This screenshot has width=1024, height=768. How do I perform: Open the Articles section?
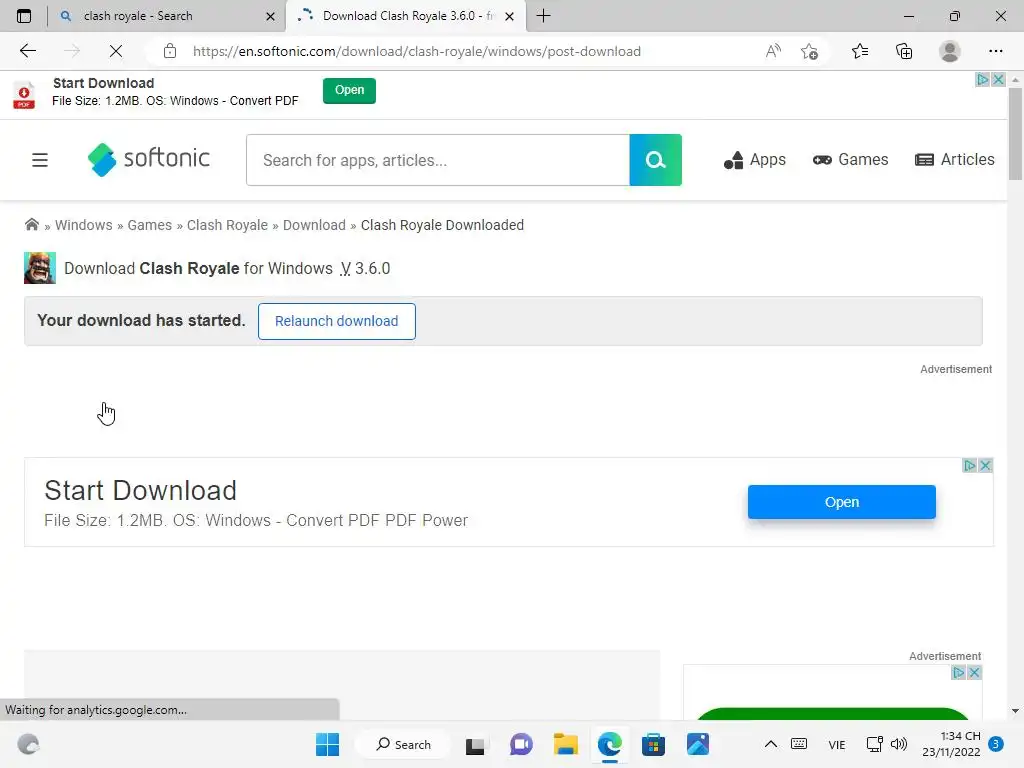955,160
